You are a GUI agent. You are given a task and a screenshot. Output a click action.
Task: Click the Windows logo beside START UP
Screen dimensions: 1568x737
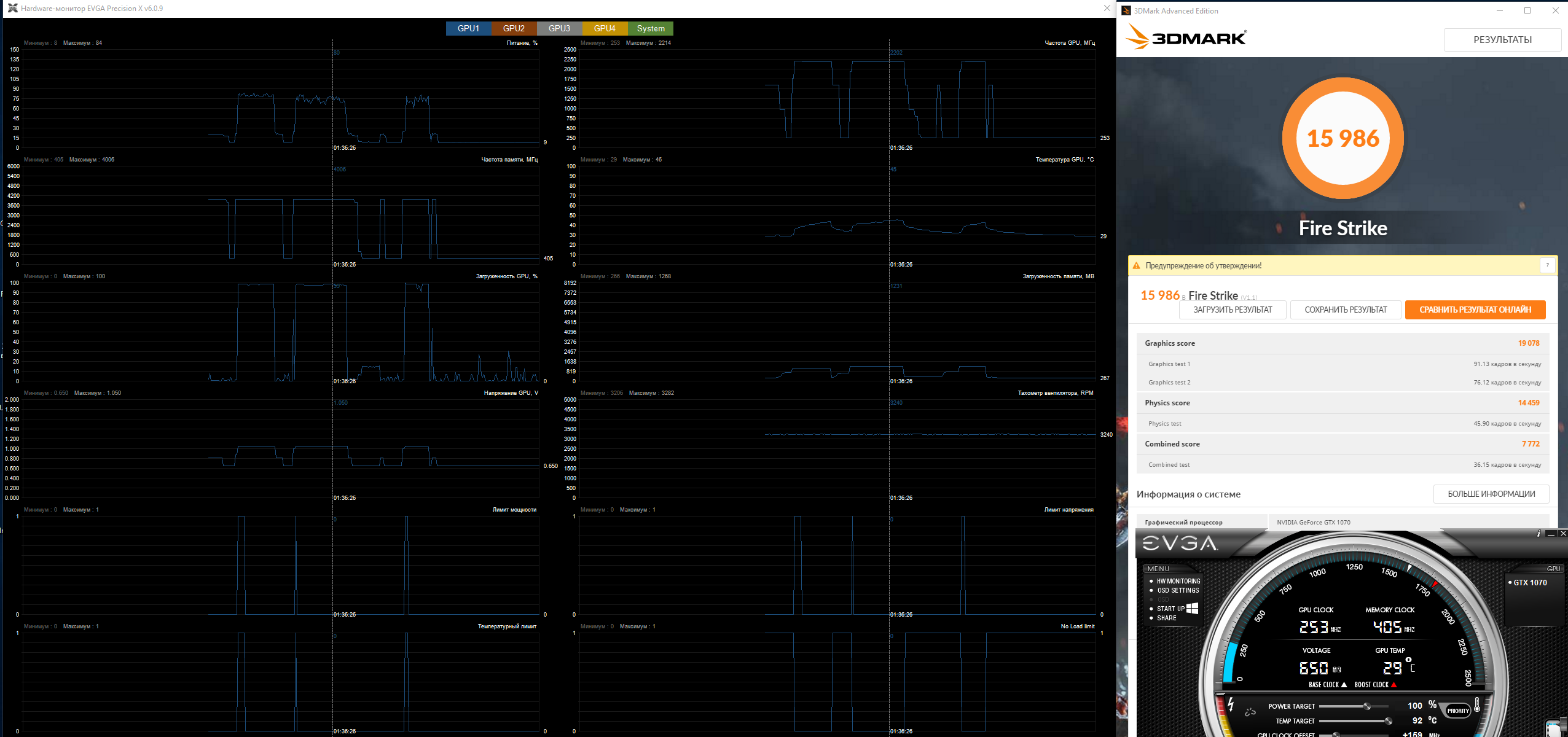click(x=1192, y=609)
